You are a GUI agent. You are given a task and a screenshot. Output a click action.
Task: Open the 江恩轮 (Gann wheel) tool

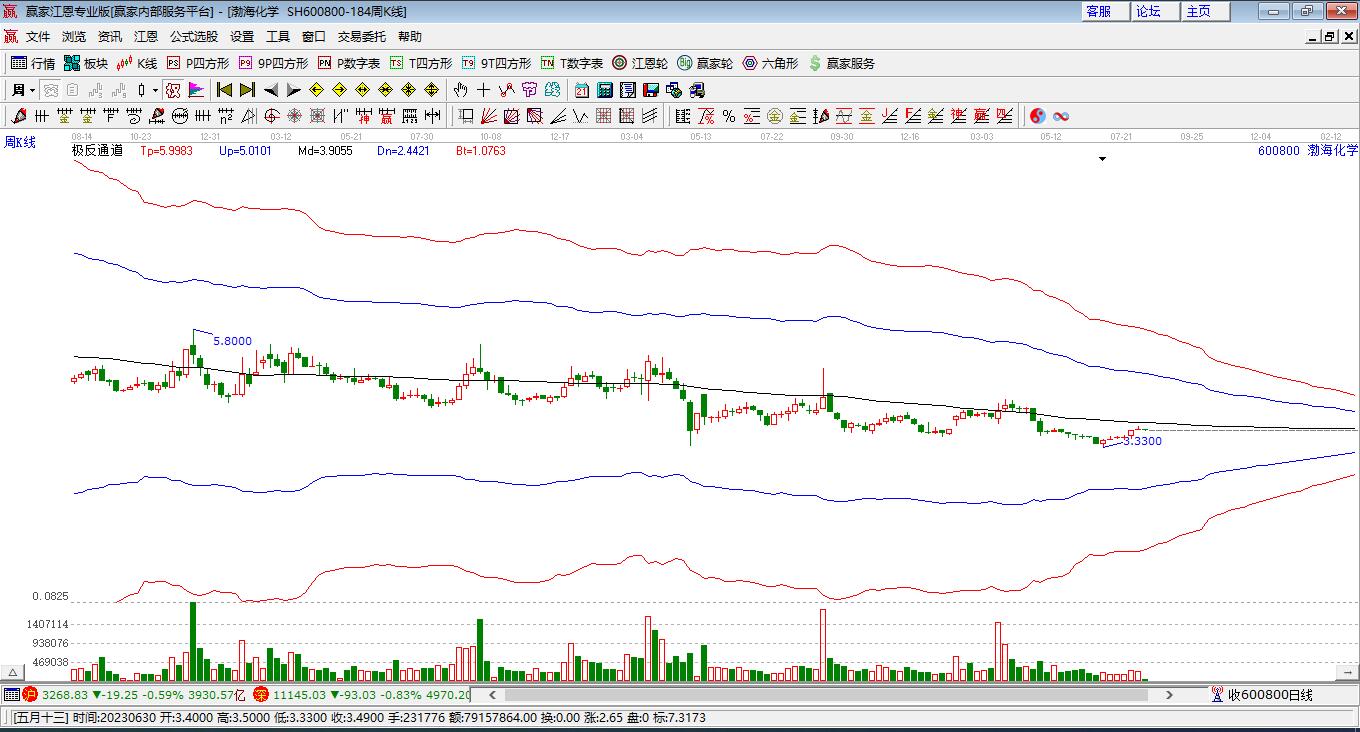click(x=640, y=63)
